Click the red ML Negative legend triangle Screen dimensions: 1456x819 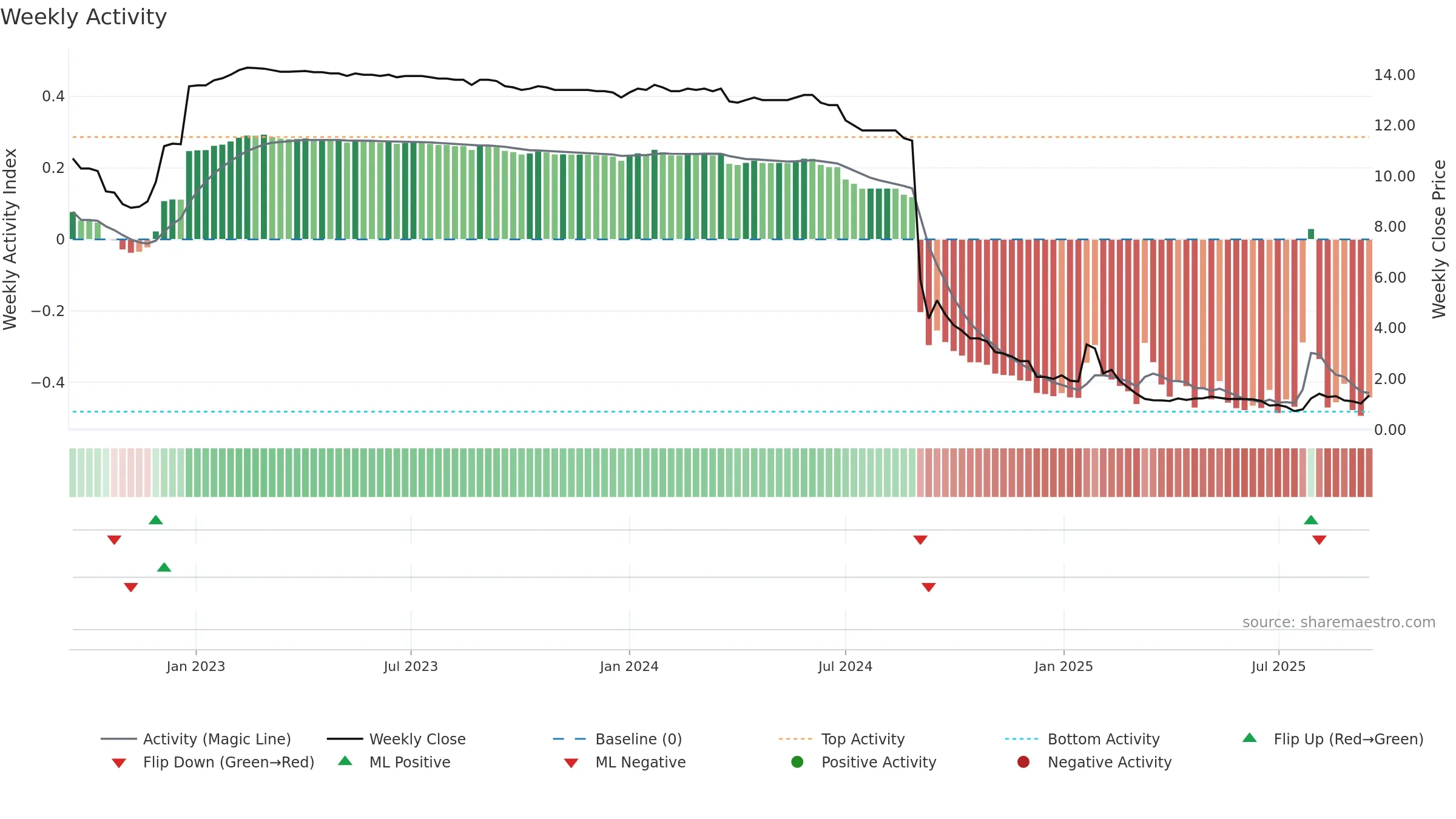coord(571,763)
